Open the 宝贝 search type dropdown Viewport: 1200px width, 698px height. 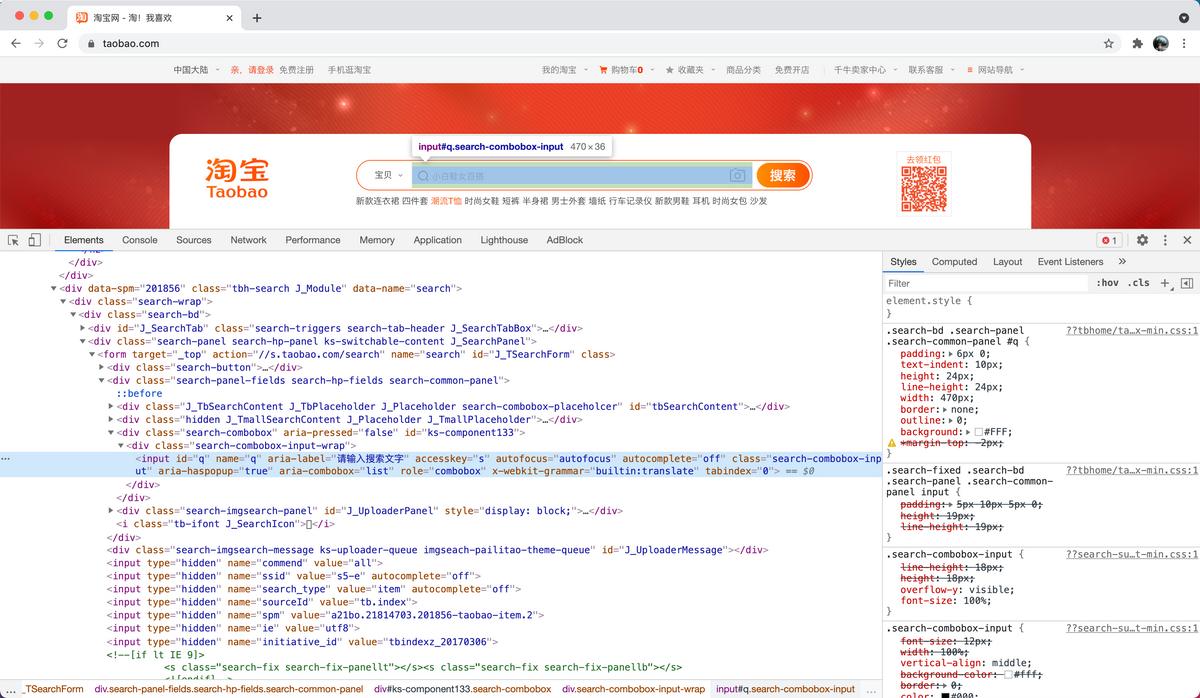click(387, 176)
